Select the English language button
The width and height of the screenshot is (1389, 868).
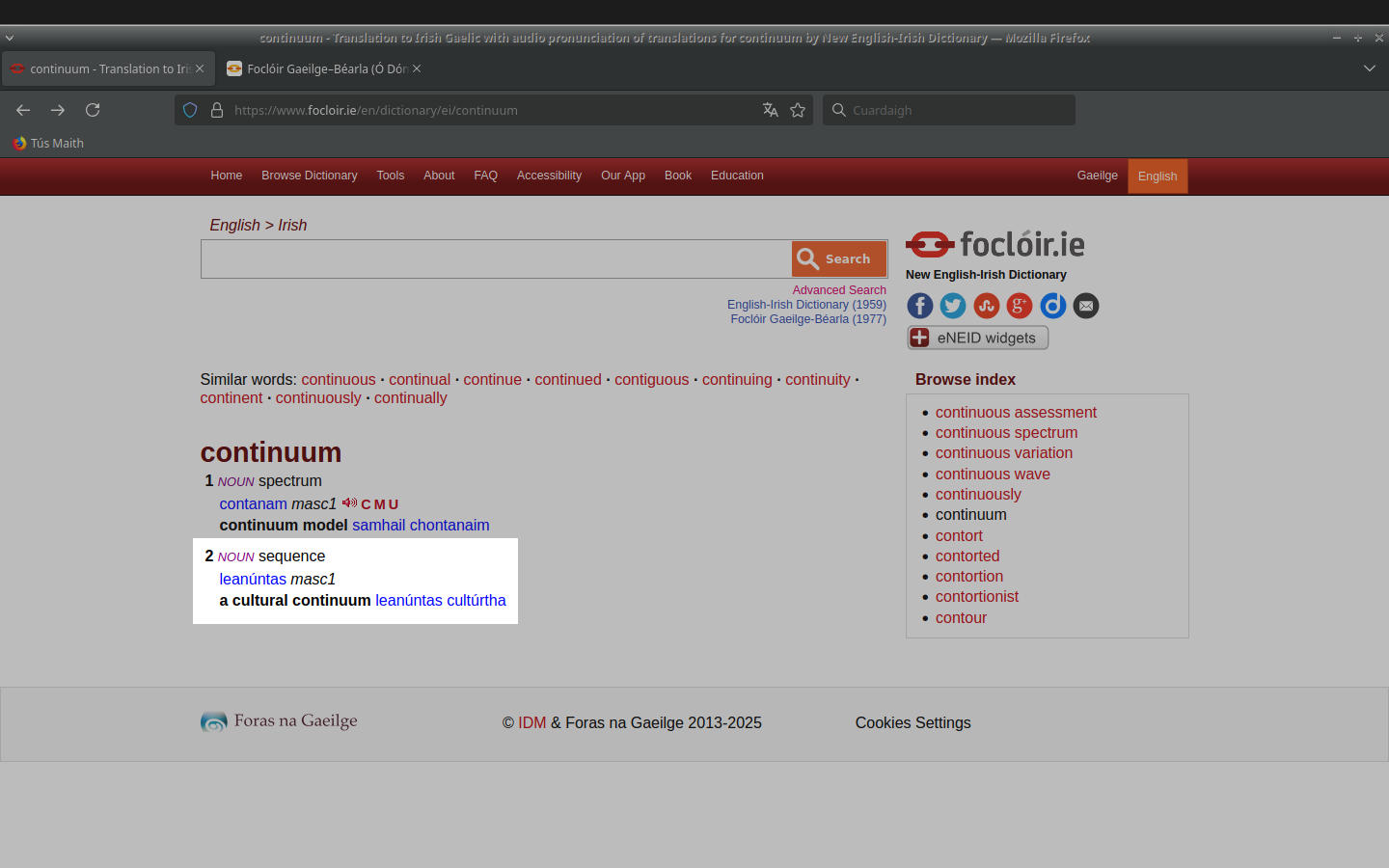point(1157,176)
